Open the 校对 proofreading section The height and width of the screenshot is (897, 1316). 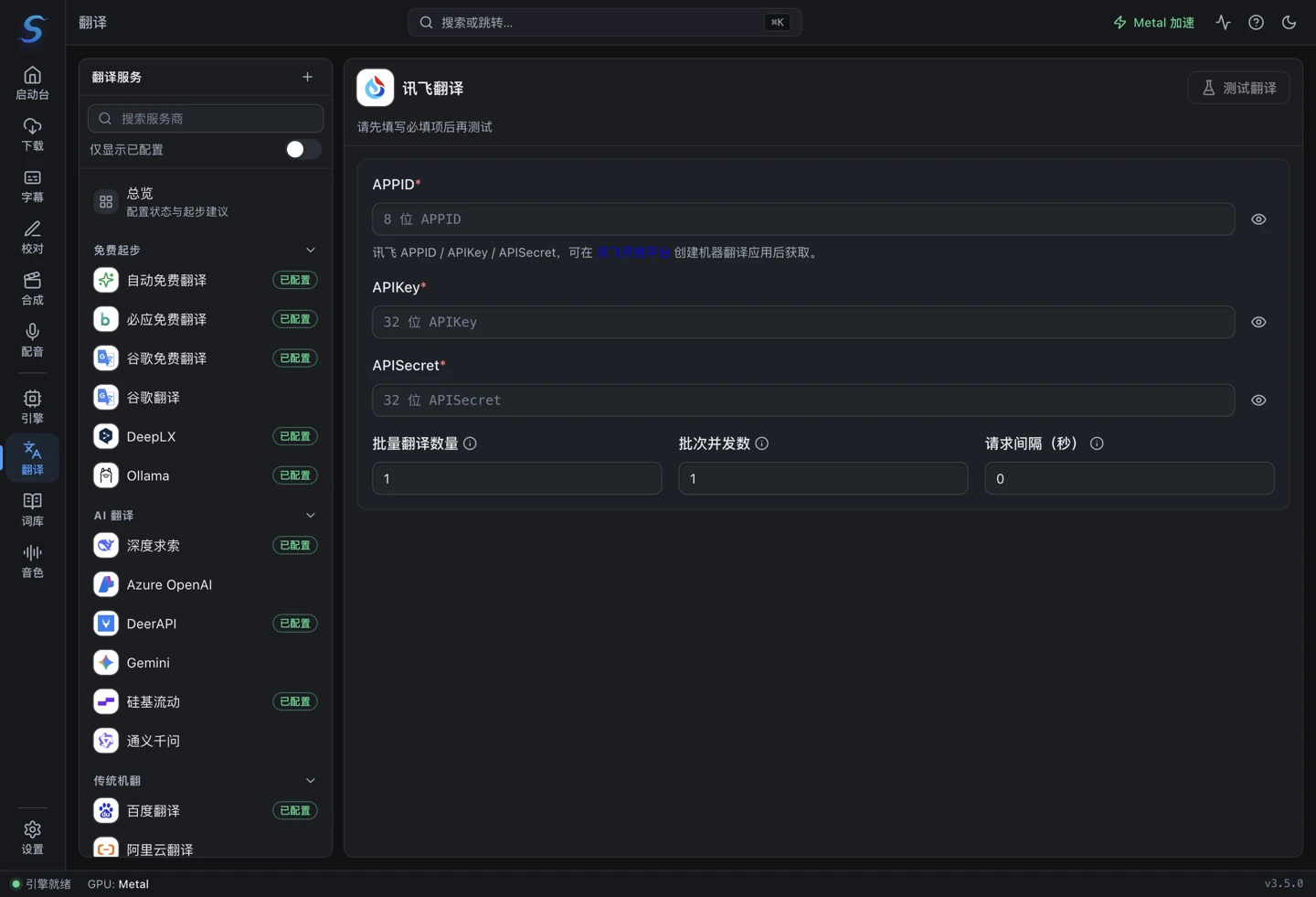pos(33,237)
